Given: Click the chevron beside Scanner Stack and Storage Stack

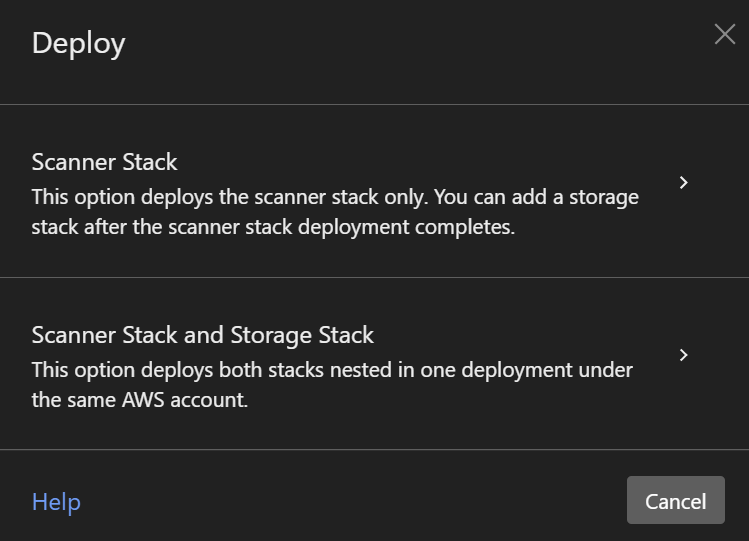Looking at the screenshot, I should (684, 355).
